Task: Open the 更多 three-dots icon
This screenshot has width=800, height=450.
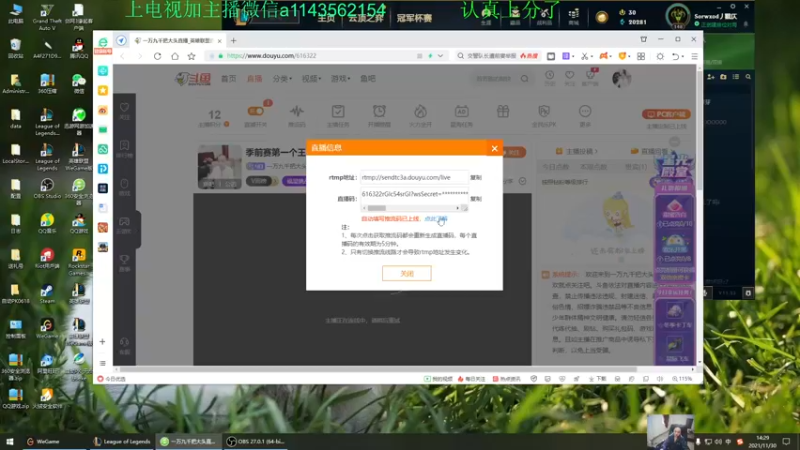Action: click(x=585, y=111)
